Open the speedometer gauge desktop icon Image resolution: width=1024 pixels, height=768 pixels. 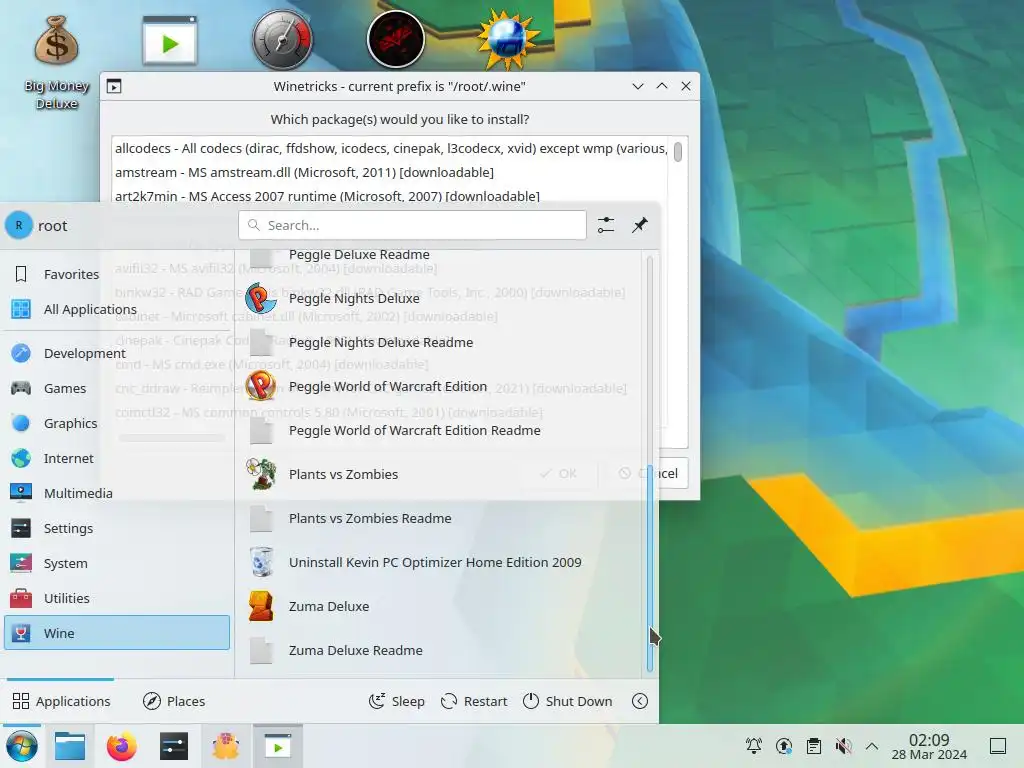click(283, 39)
